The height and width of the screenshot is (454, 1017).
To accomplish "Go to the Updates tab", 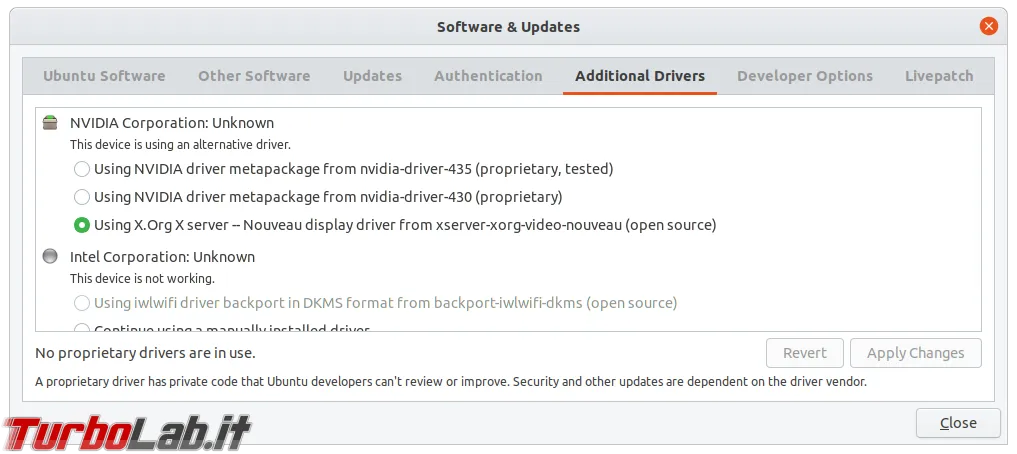I will click(372, 76).
